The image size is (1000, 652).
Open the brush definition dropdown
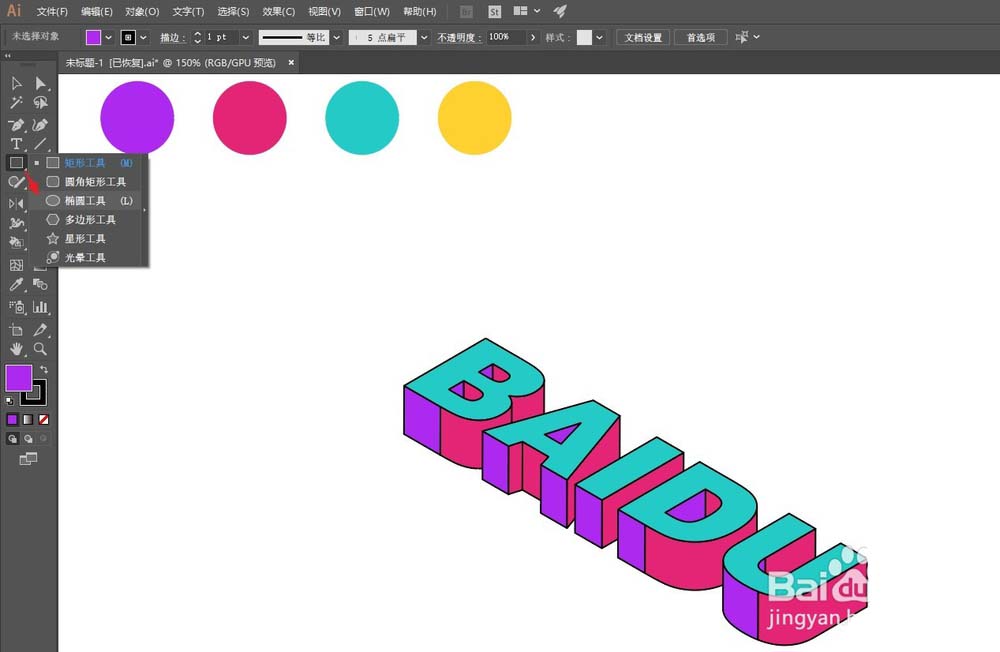pos(424,38)
